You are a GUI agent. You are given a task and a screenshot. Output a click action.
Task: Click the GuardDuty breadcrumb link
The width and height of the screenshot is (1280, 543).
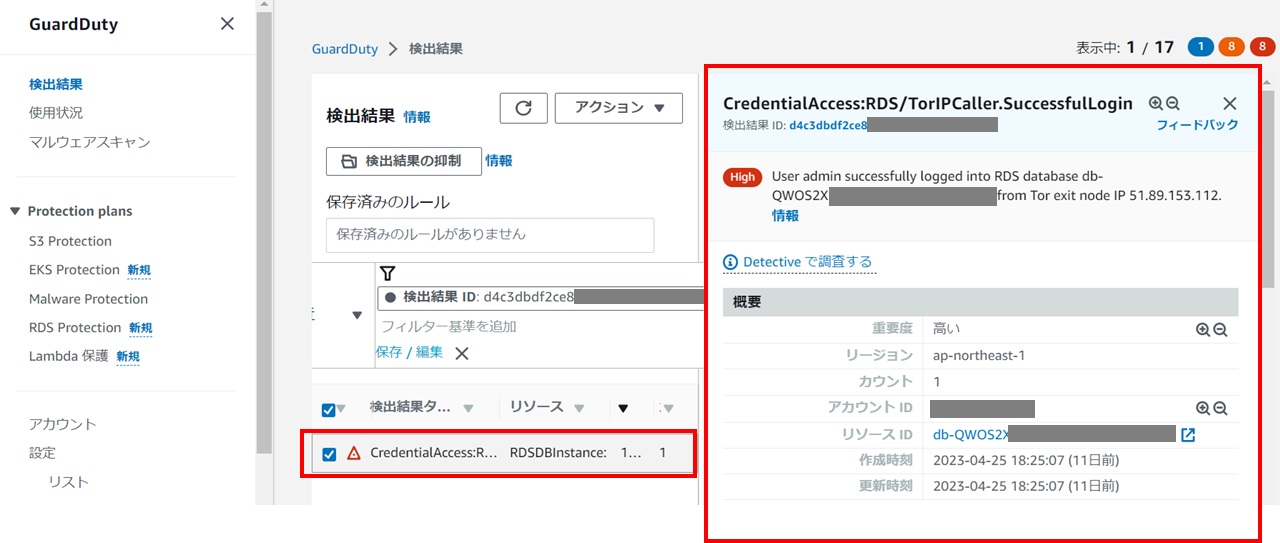point(345,48)
